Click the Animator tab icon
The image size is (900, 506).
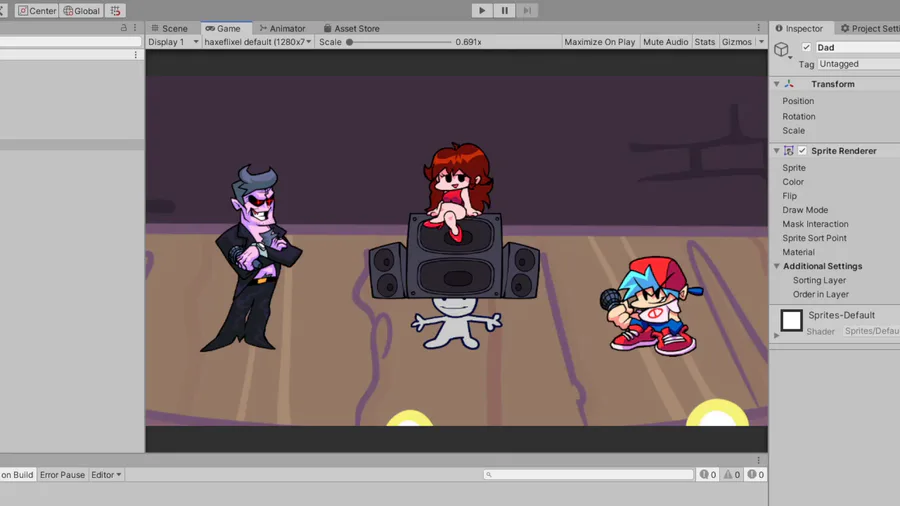tap(263, 28)
